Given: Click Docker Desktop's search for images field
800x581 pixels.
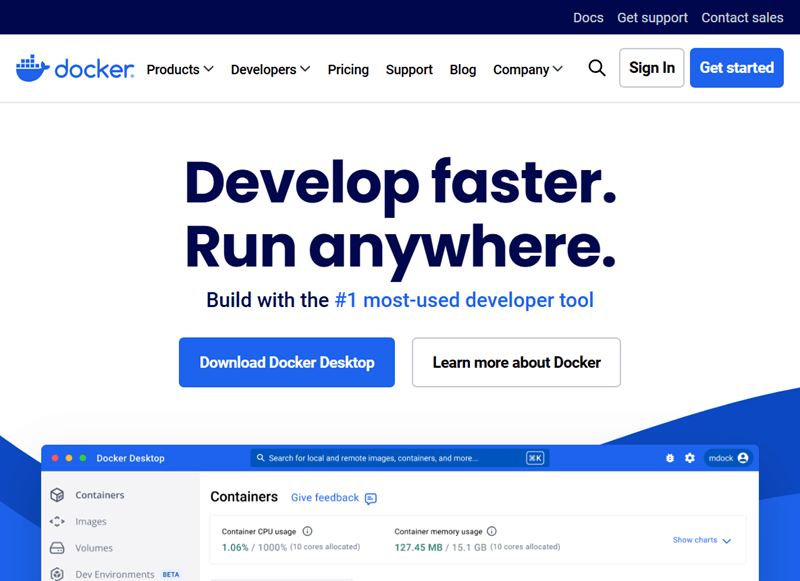Looking at the screenshot, I should [x=400, y=457].
